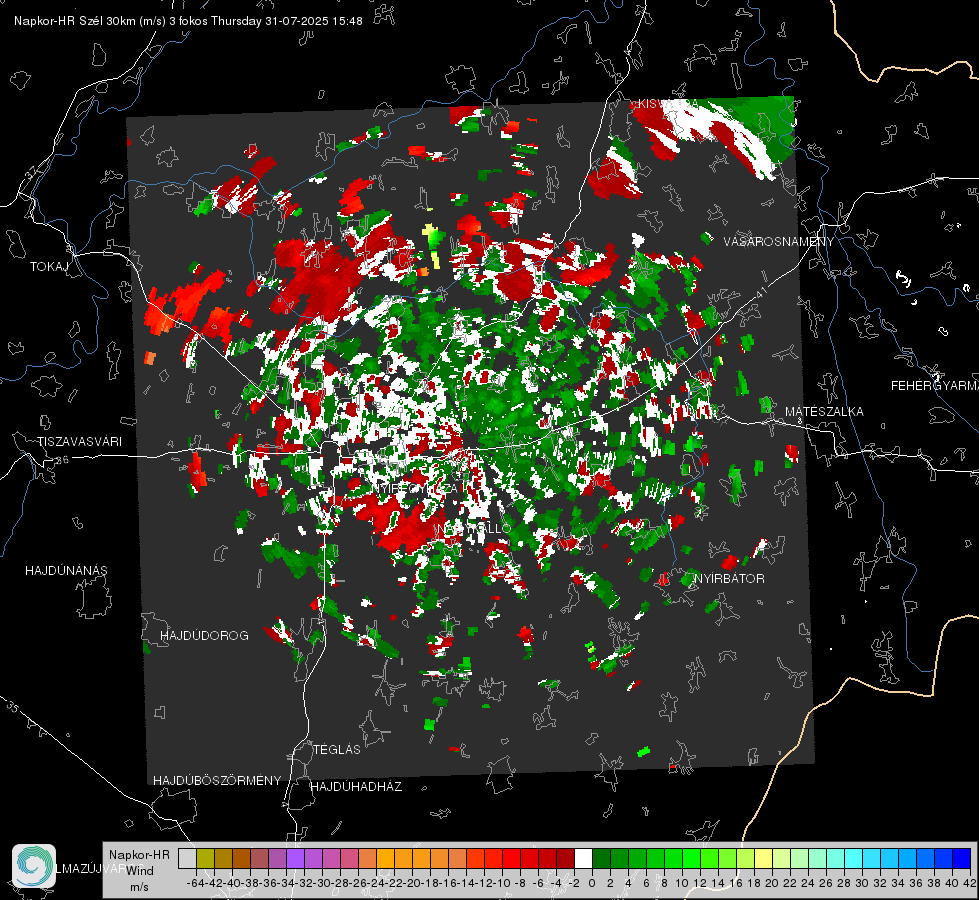Click the light grey swatch at legend's left end
This screenshot has width=979, height=900.
[x=187, y=858]
